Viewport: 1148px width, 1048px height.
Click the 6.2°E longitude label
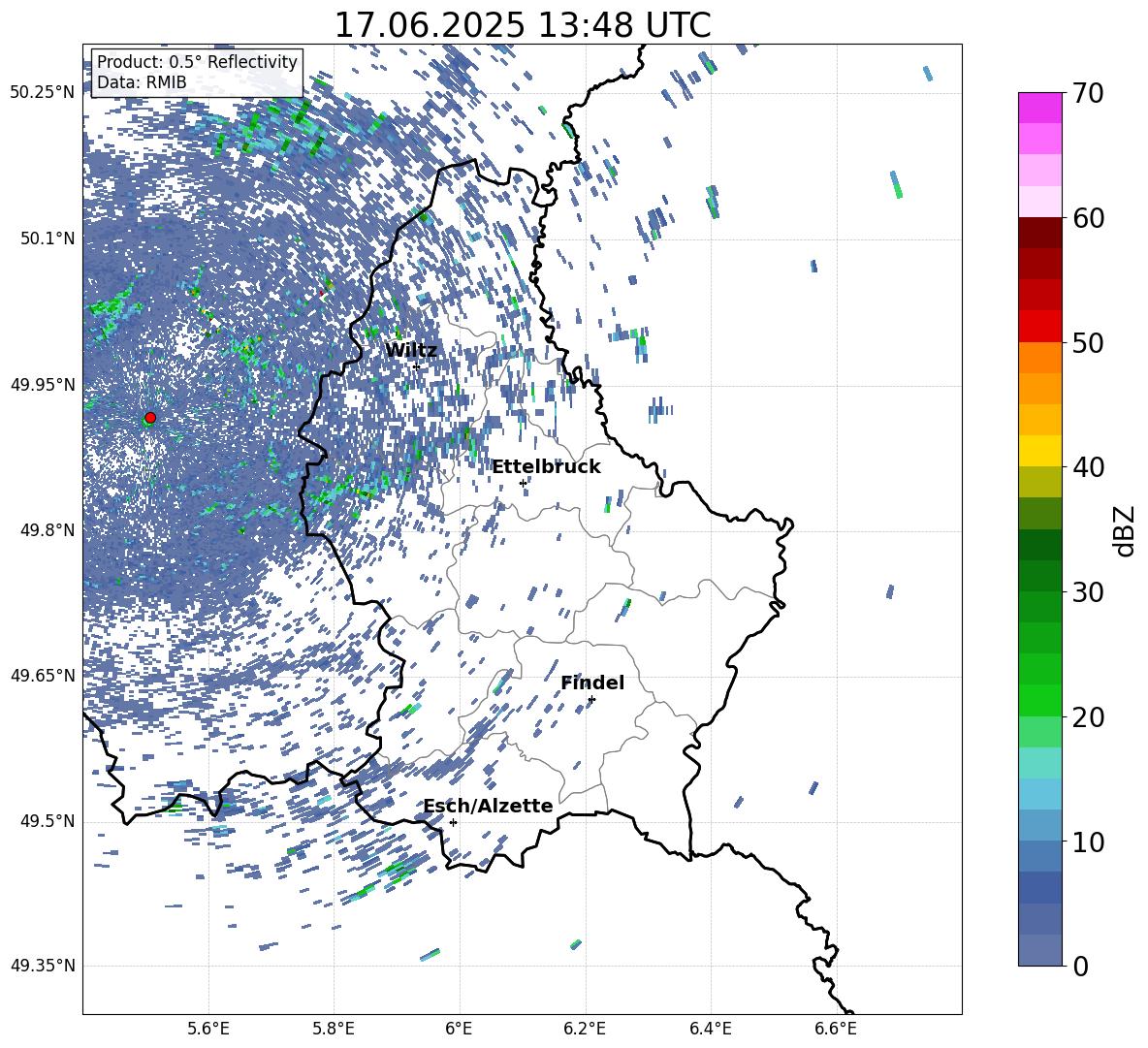585,1030
